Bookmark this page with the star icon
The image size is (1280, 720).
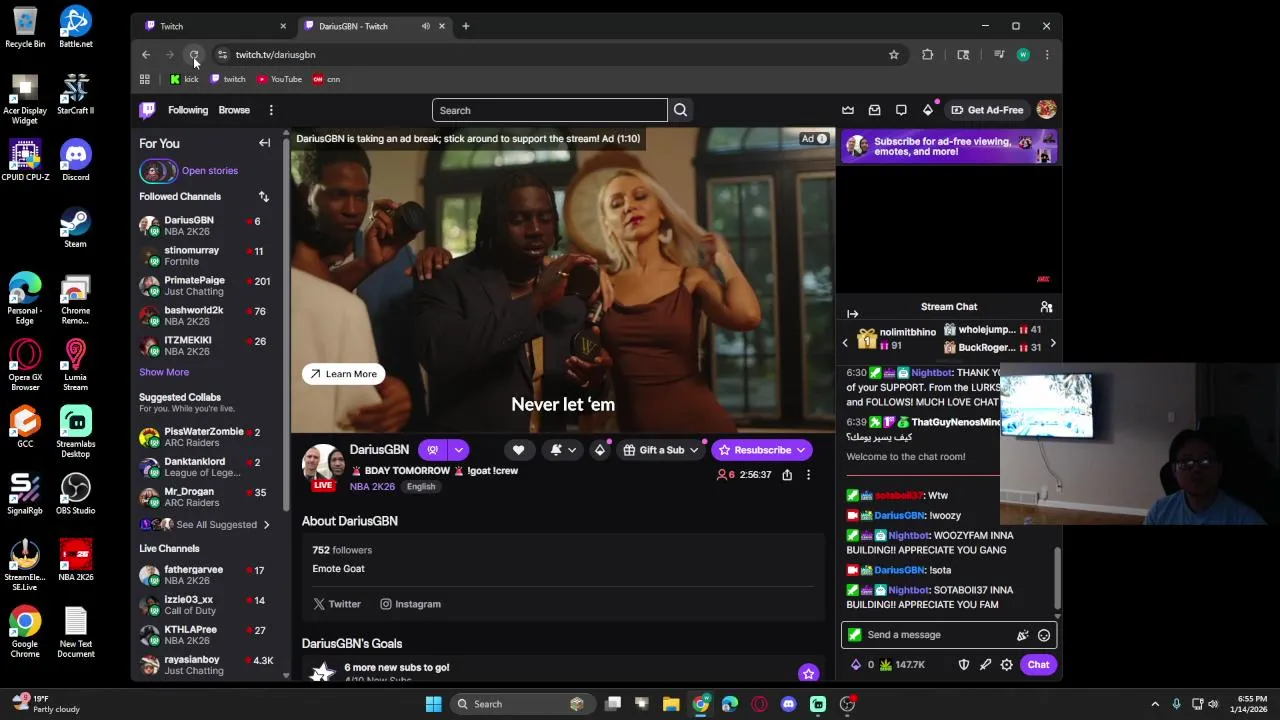893,55
